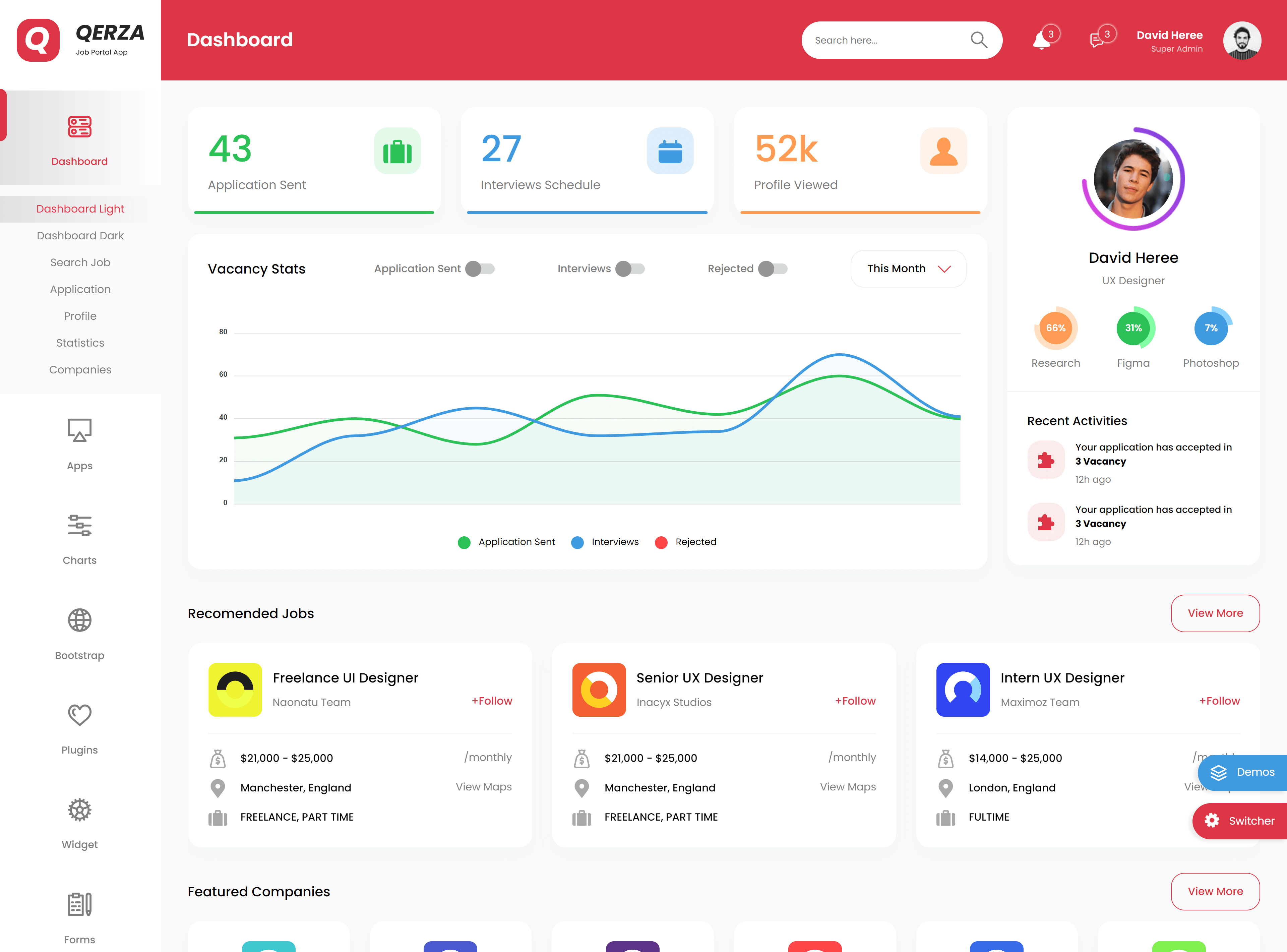The image size is (1287, 952).
Task: Toggle the Application Sent switch
Action: click(480, 269)
